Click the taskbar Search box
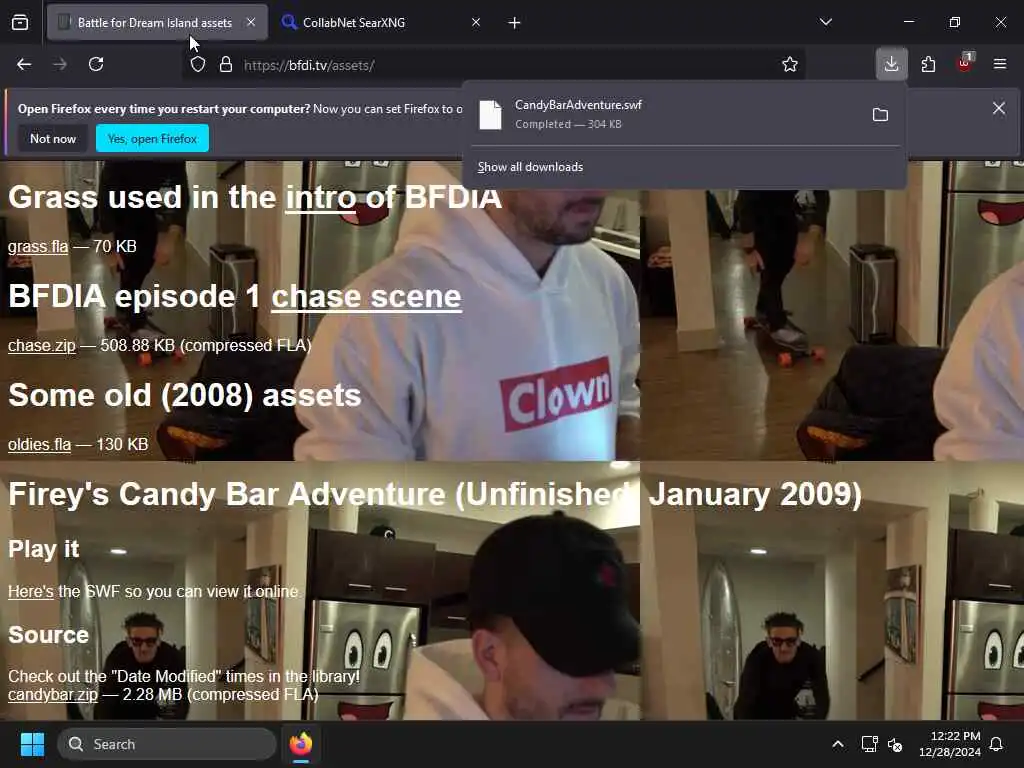The width and height of the screenshot is (1024, 768). 167,744
